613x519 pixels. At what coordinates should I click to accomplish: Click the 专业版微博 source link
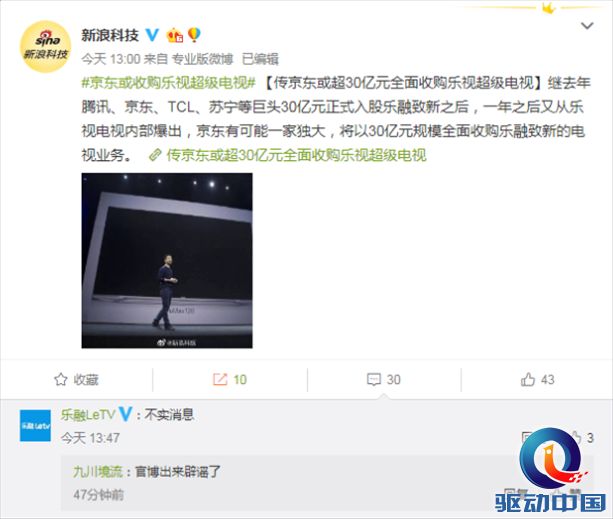[x=203, y=59]
